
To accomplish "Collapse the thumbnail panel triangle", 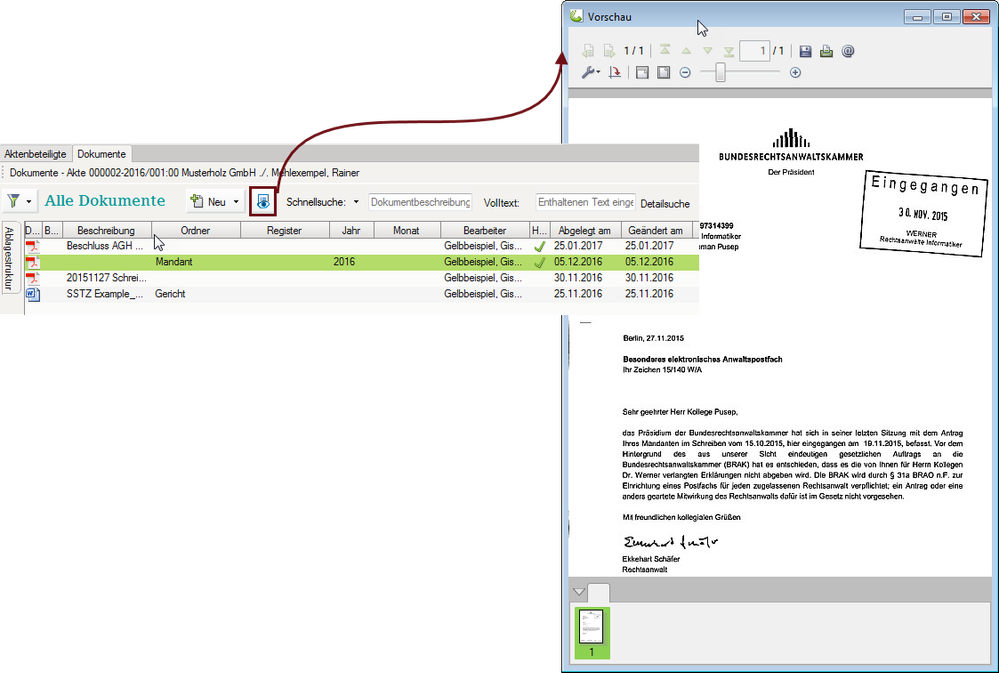I will pos(577,592).
